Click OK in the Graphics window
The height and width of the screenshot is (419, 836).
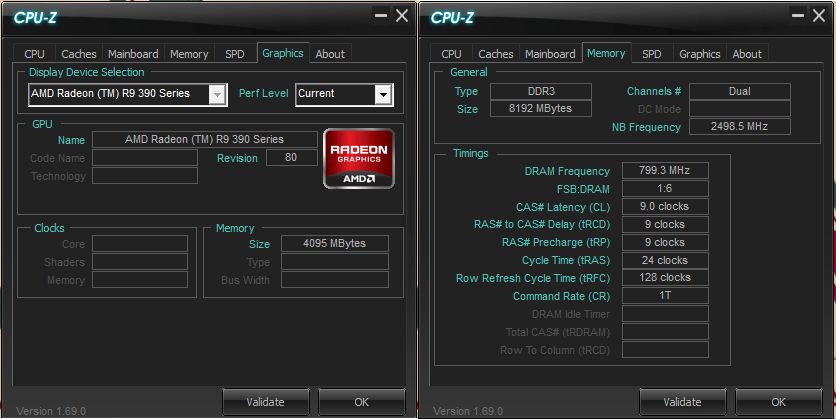[361, 402]
